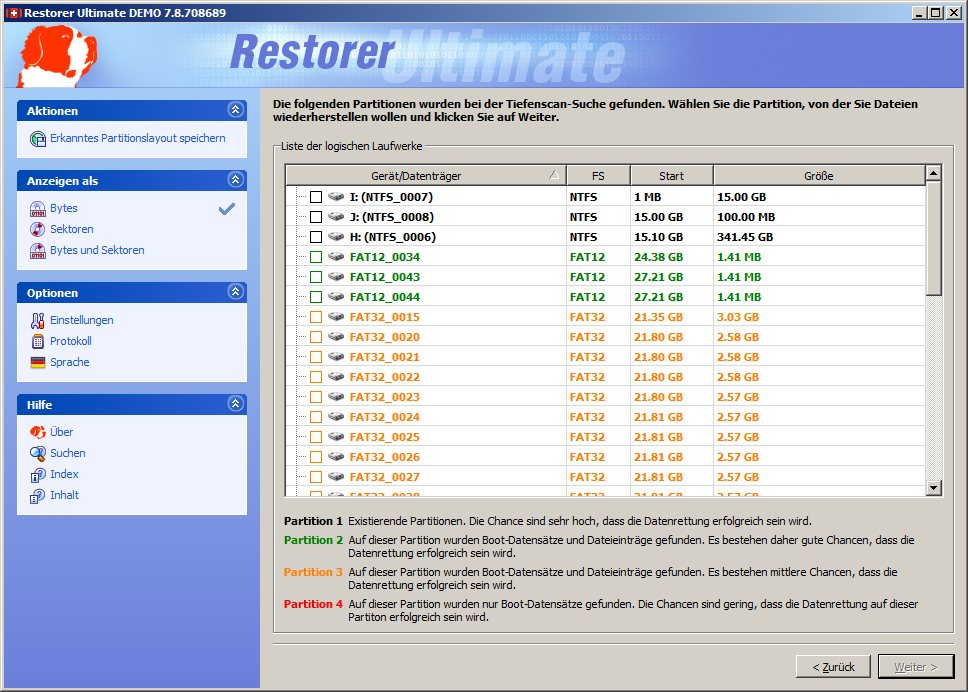The image size is (968, 692).
Task: Sort by the FS column header
Action: point(598,176)
